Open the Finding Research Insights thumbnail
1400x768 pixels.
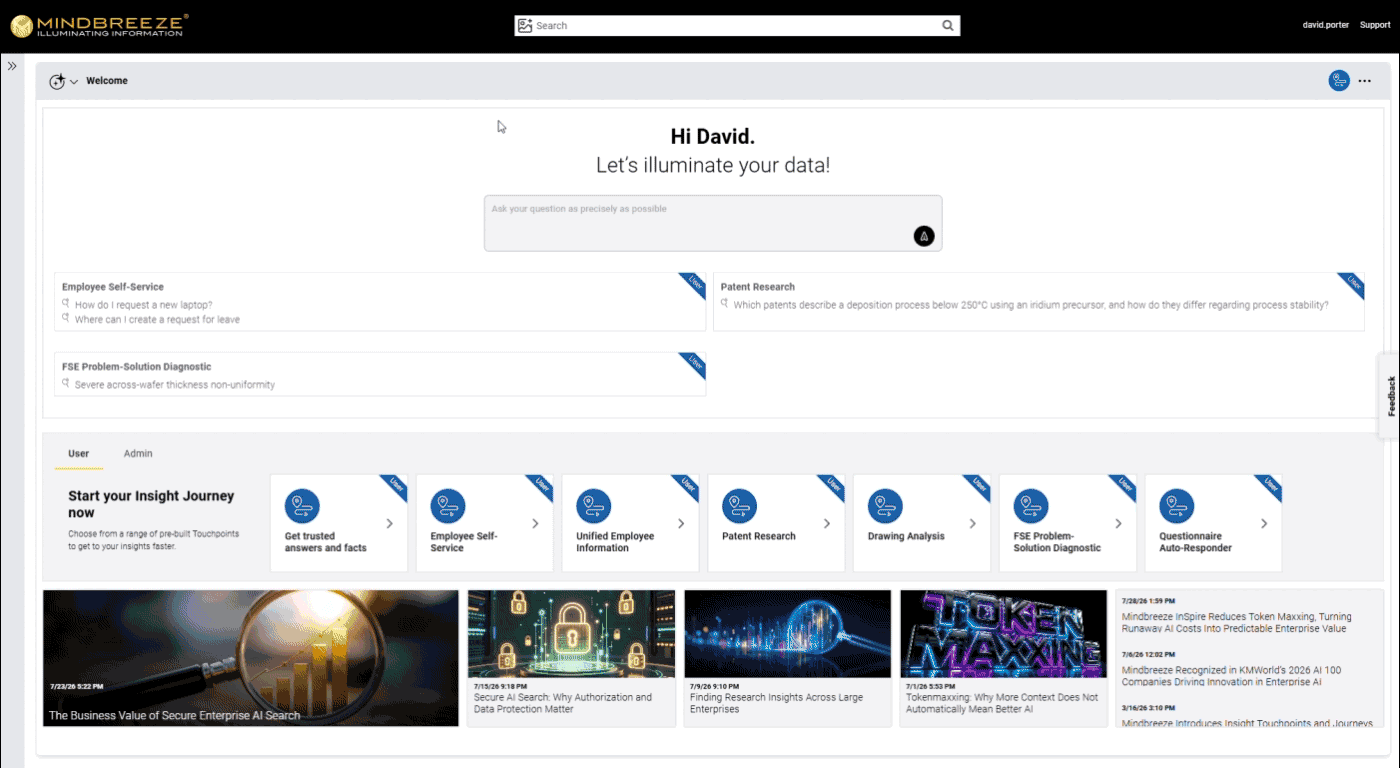coord(787,634)
